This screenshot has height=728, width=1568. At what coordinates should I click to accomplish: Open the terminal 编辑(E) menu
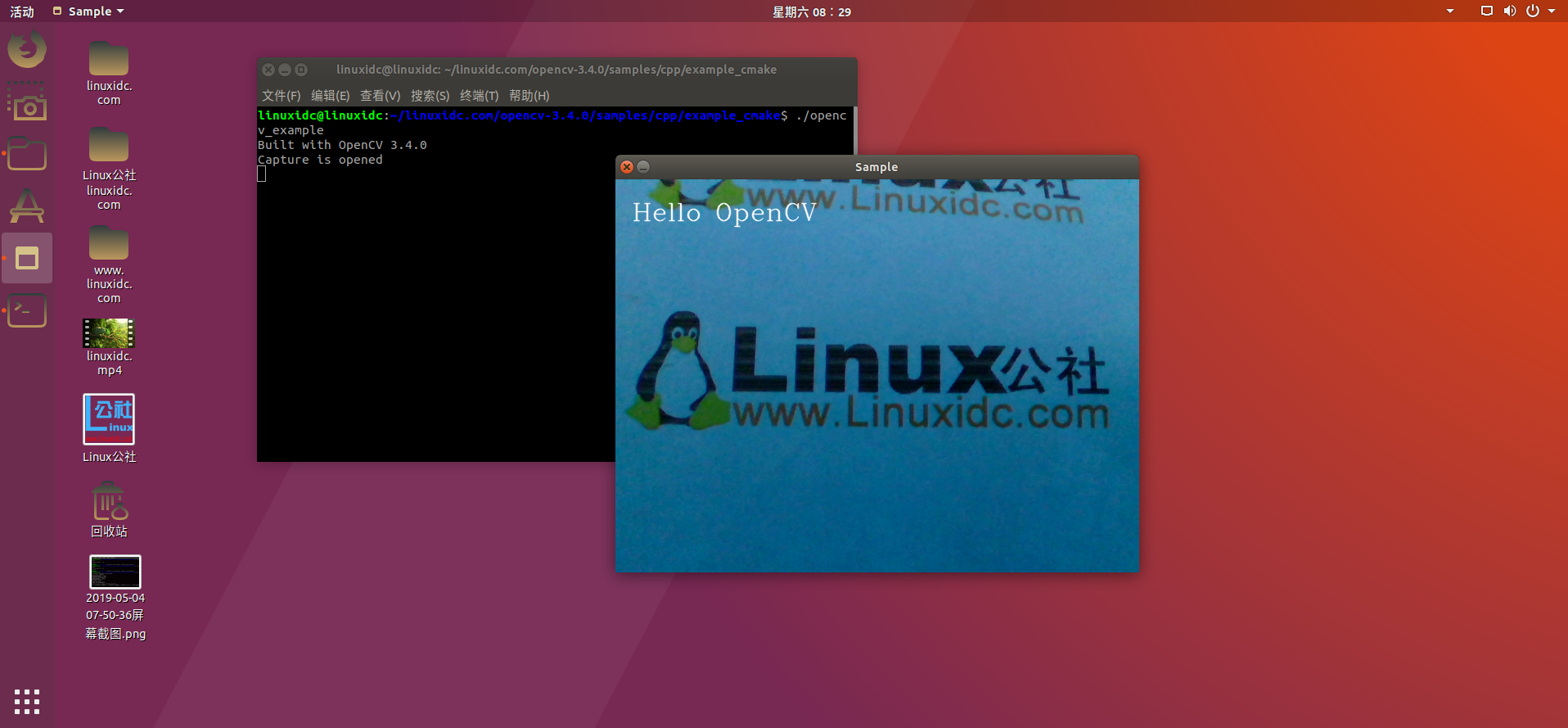coord(330,96)
